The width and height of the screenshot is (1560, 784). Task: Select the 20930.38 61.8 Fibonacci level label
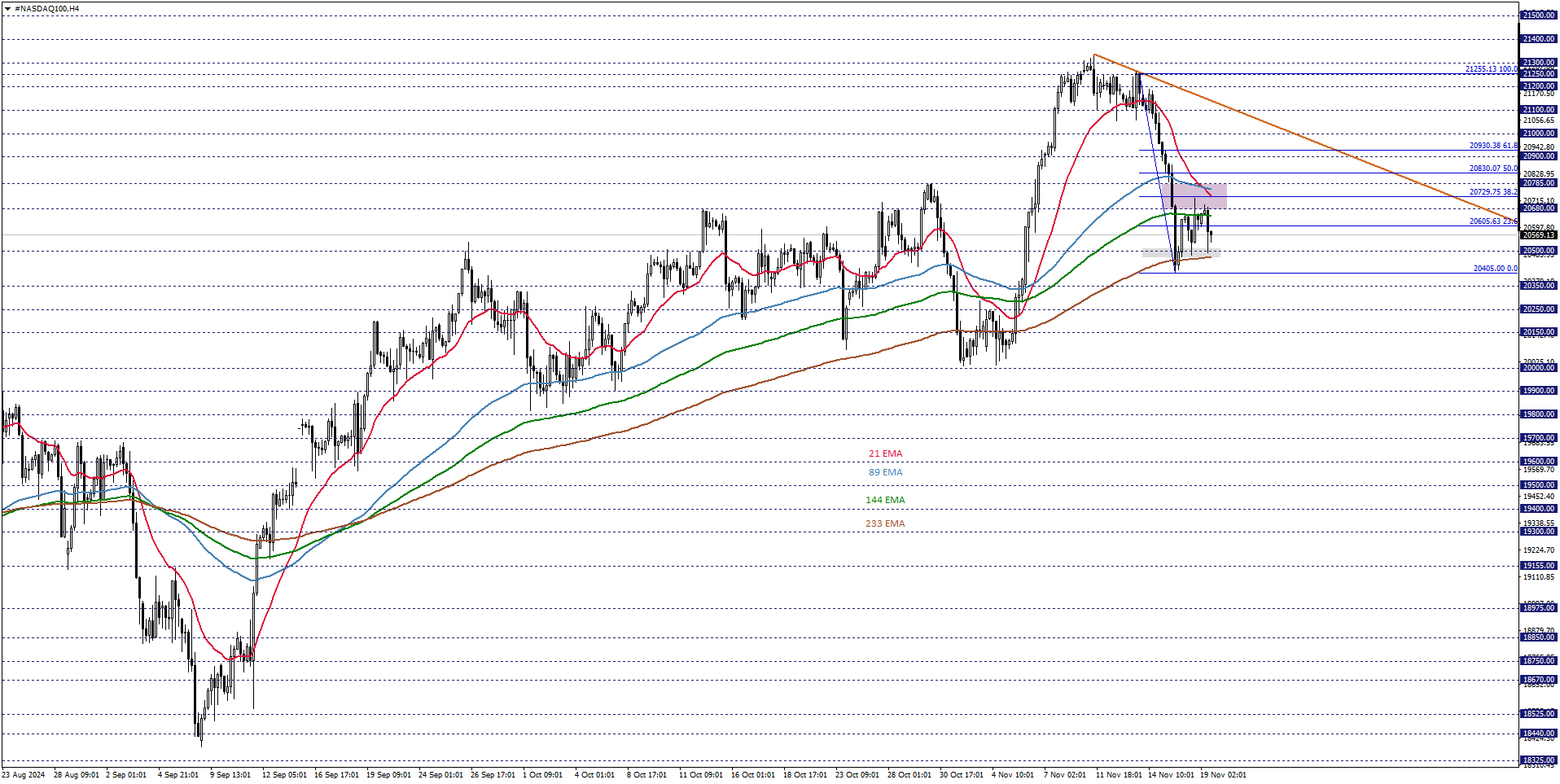[x=1493, y=146]
